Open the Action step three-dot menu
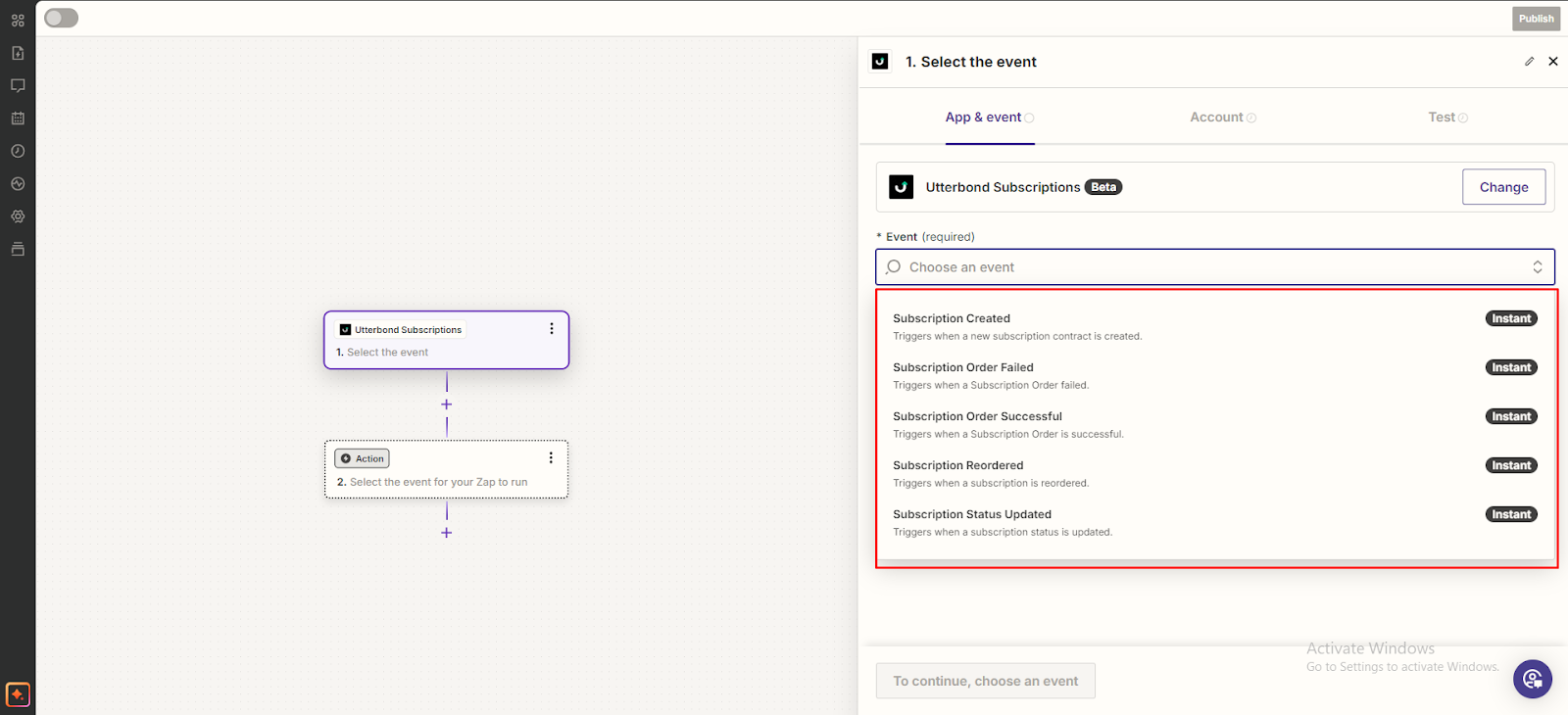Viewport: 1568px width, 715px height. pyautogui.click(x=551, y=457)
